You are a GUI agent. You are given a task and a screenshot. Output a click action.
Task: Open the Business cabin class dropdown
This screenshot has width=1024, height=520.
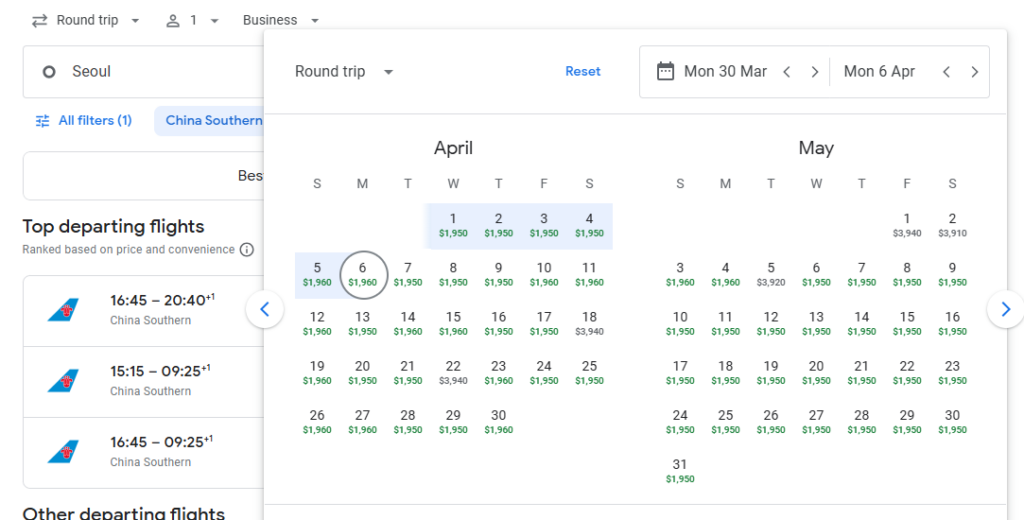pos(281,20)
